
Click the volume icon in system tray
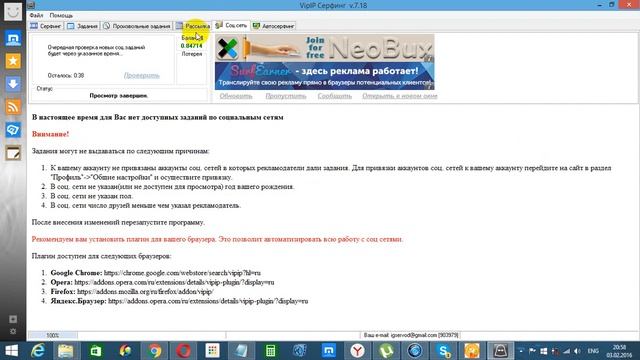(x=577, y=351)
